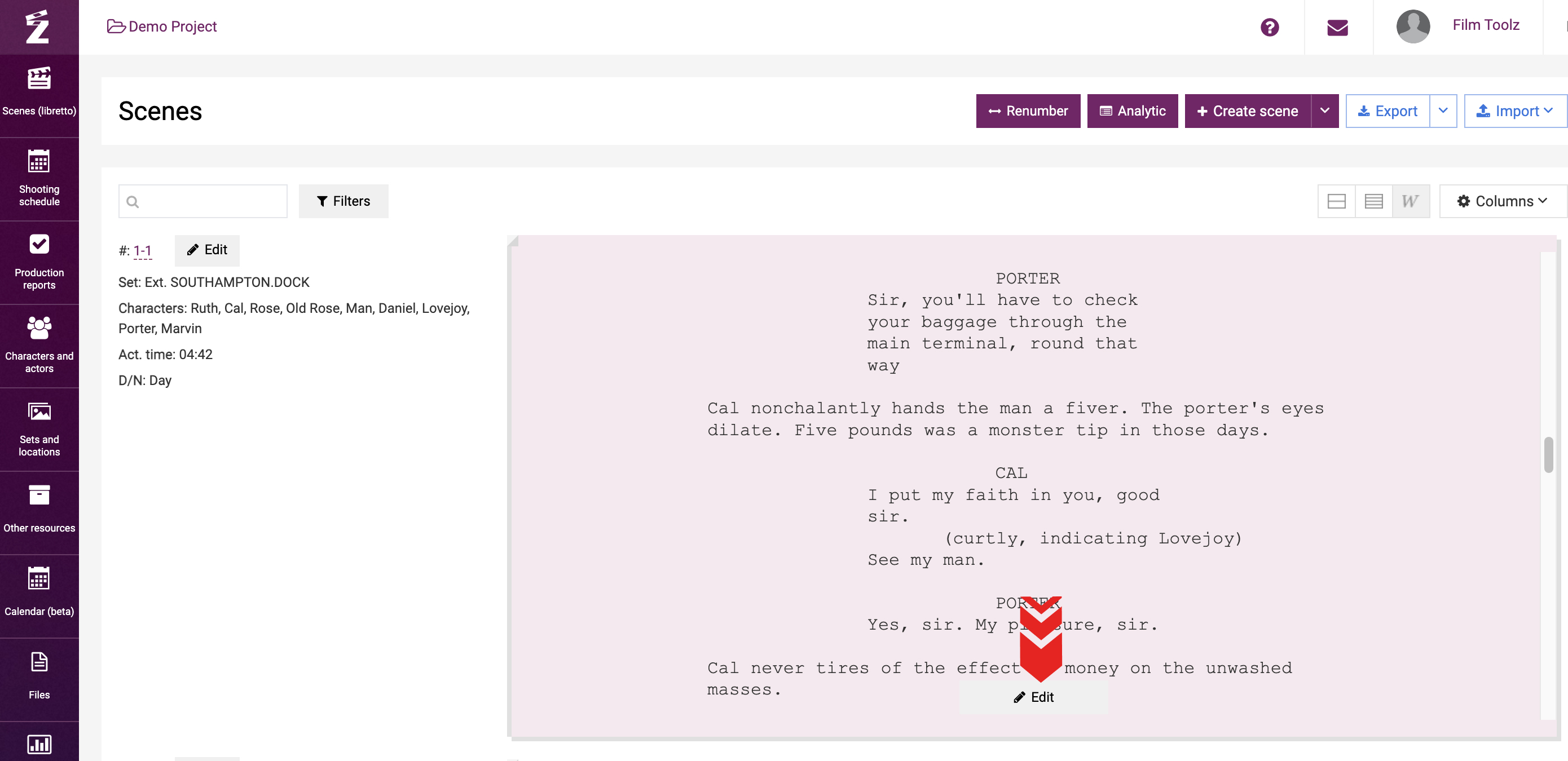Open the Analytic view
This screenshot has height=761, width=1568.
[x=1132, y=111]
